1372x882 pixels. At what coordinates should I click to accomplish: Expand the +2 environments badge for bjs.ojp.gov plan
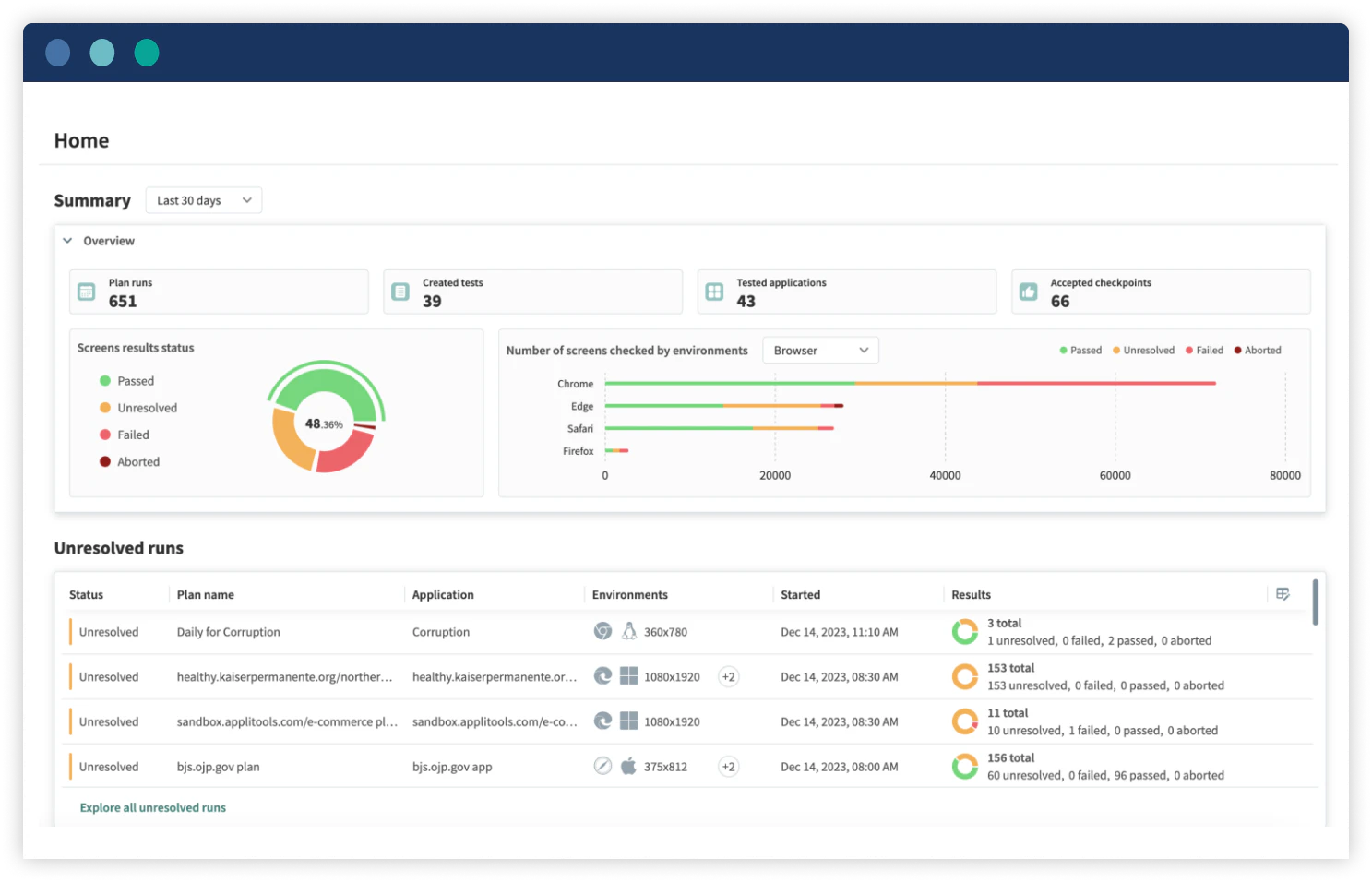click(728, 766)
